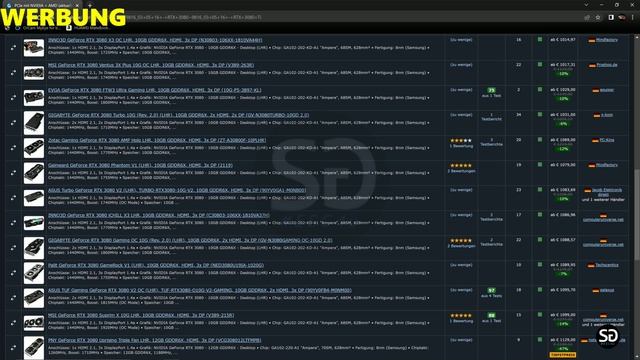Click compare icon for MSI RTX 3080 Ventus 3X

tap(13, 73)
